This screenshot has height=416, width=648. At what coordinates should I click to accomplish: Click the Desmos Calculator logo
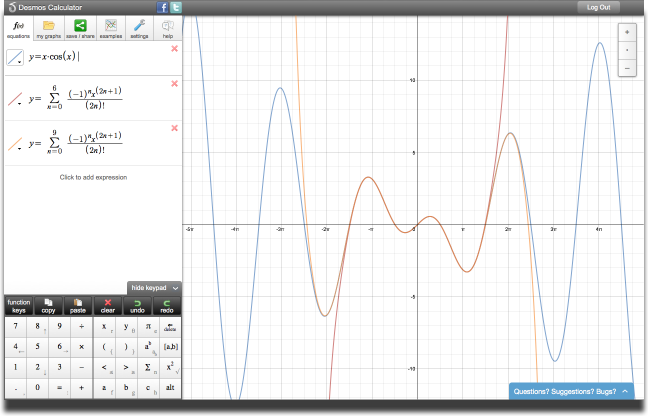click(45, 7)
